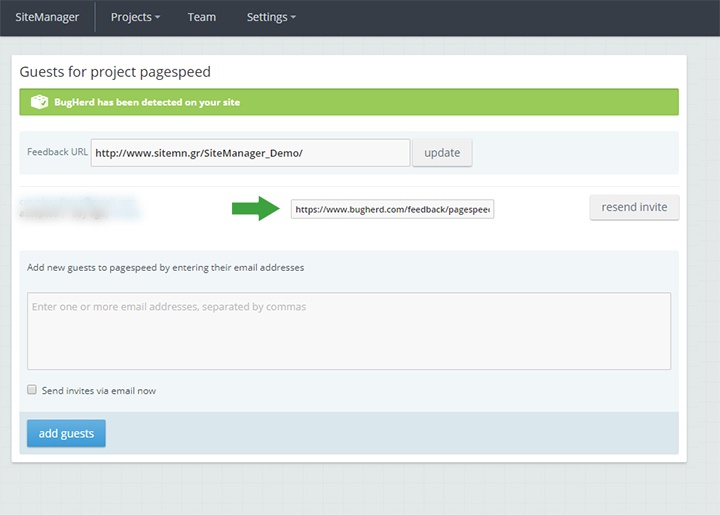Image resolution: width=720 pixels, height=515 pixels.
Task: Focus the guest email addresses textarea
Action: click(349, 331)
